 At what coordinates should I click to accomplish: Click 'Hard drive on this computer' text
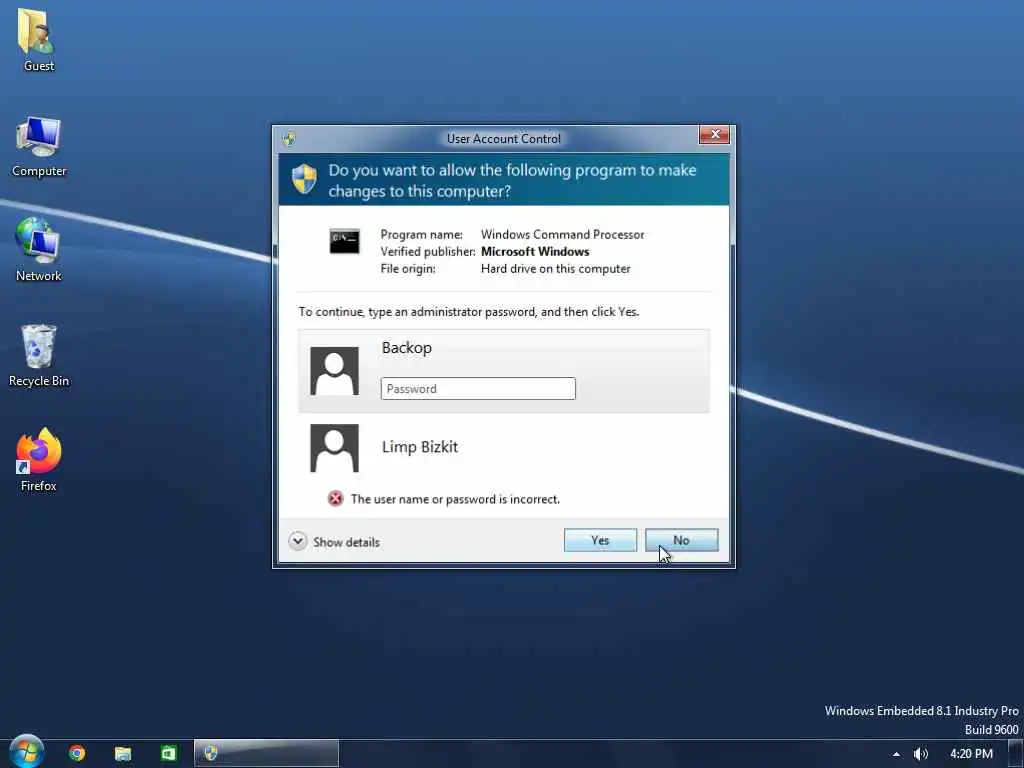556,268
